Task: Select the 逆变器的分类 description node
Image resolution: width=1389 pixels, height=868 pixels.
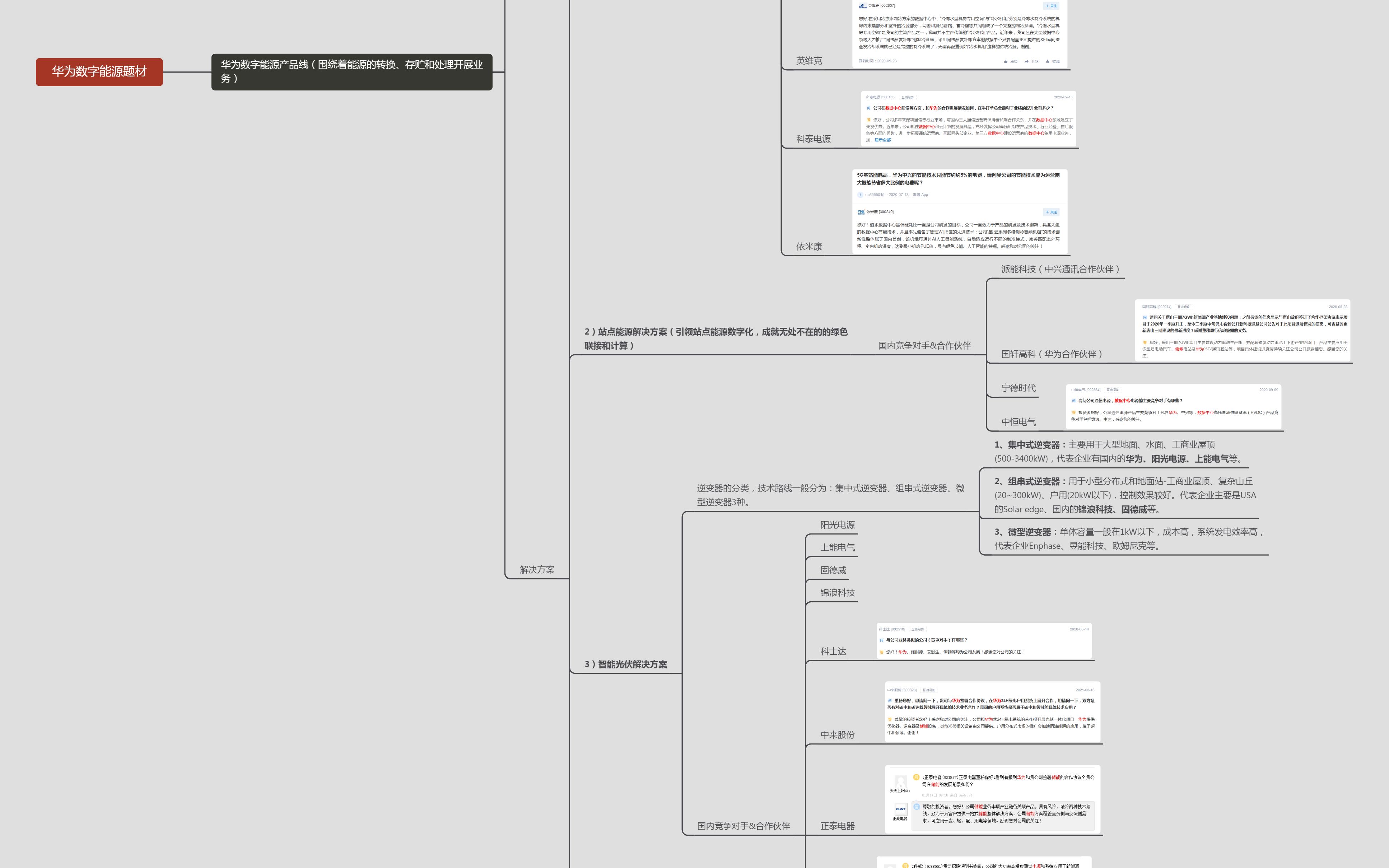Action: pyautogui.click(x=830, y=495)
